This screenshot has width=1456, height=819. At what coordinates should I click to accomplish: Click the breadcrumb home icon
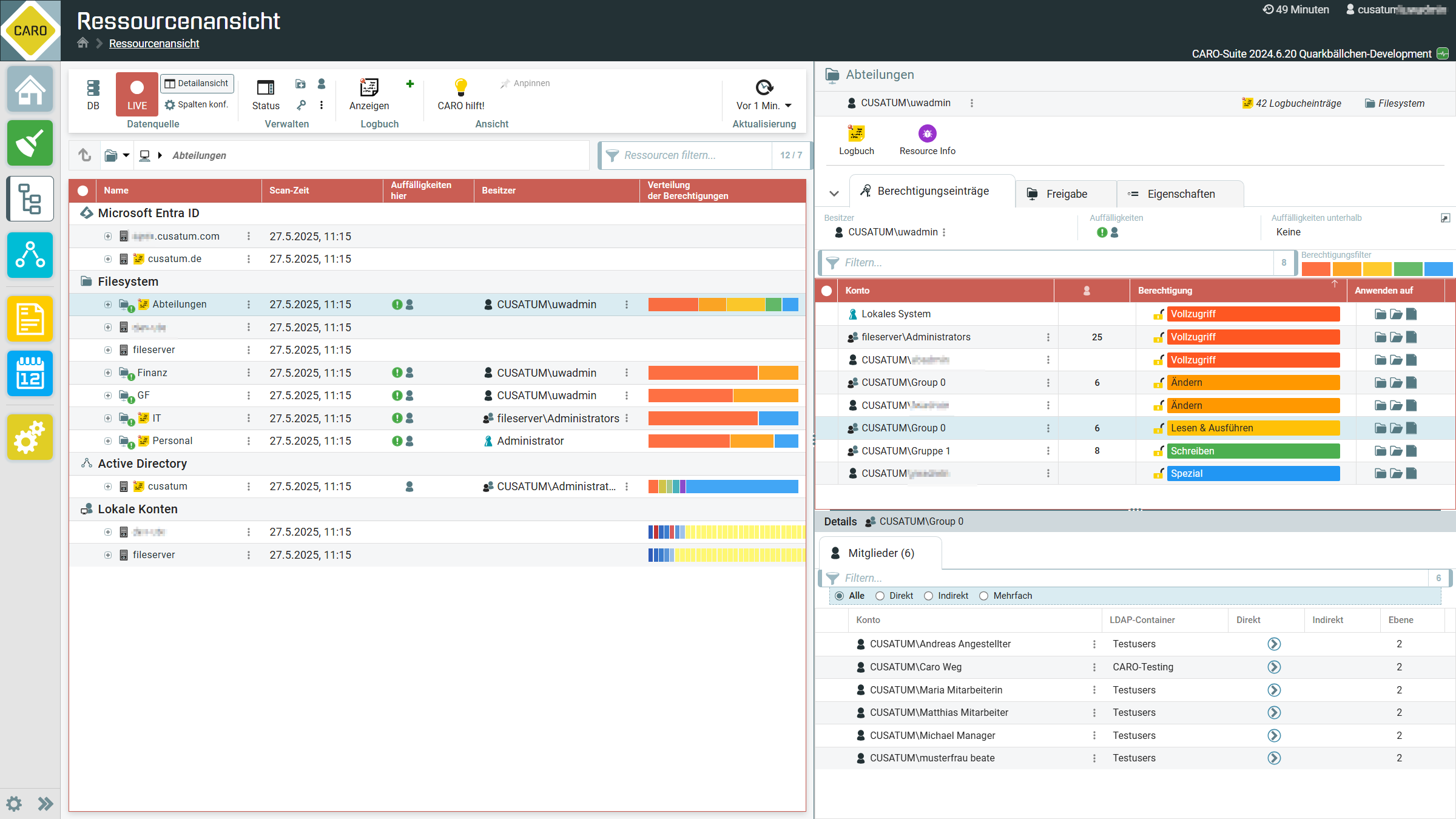click(83, 43)
